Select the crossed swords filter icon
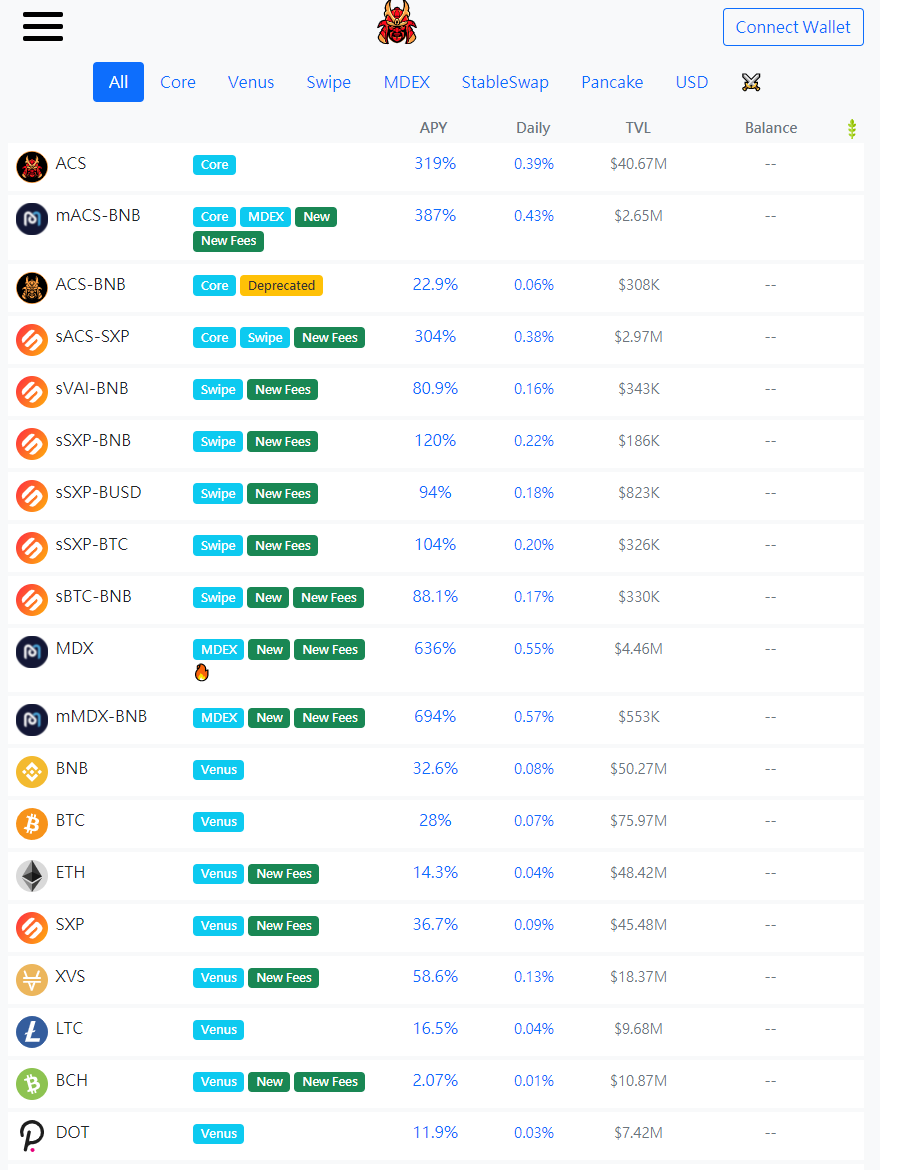 tap(751, 82)
